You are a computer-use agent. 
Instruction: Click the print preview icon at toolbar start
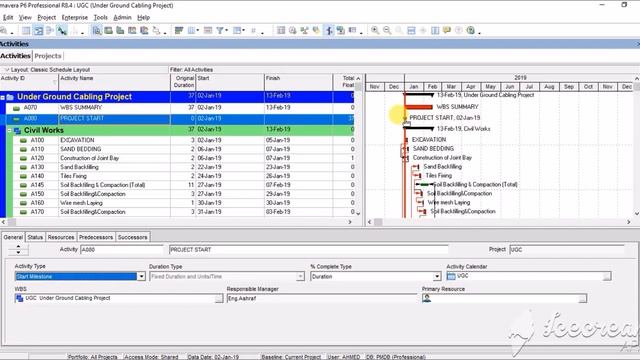coord(3,31)
